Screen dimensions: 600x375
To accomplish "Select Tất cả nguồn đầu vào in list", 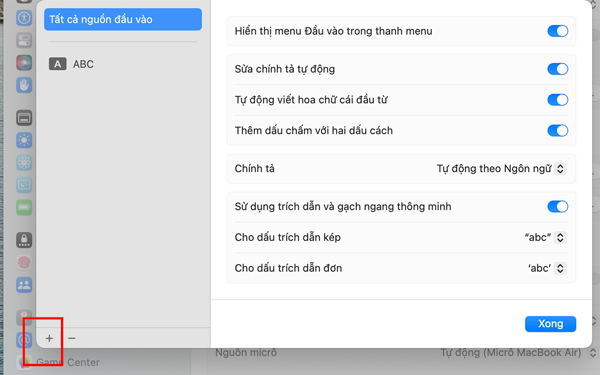I will click(123, 19).
